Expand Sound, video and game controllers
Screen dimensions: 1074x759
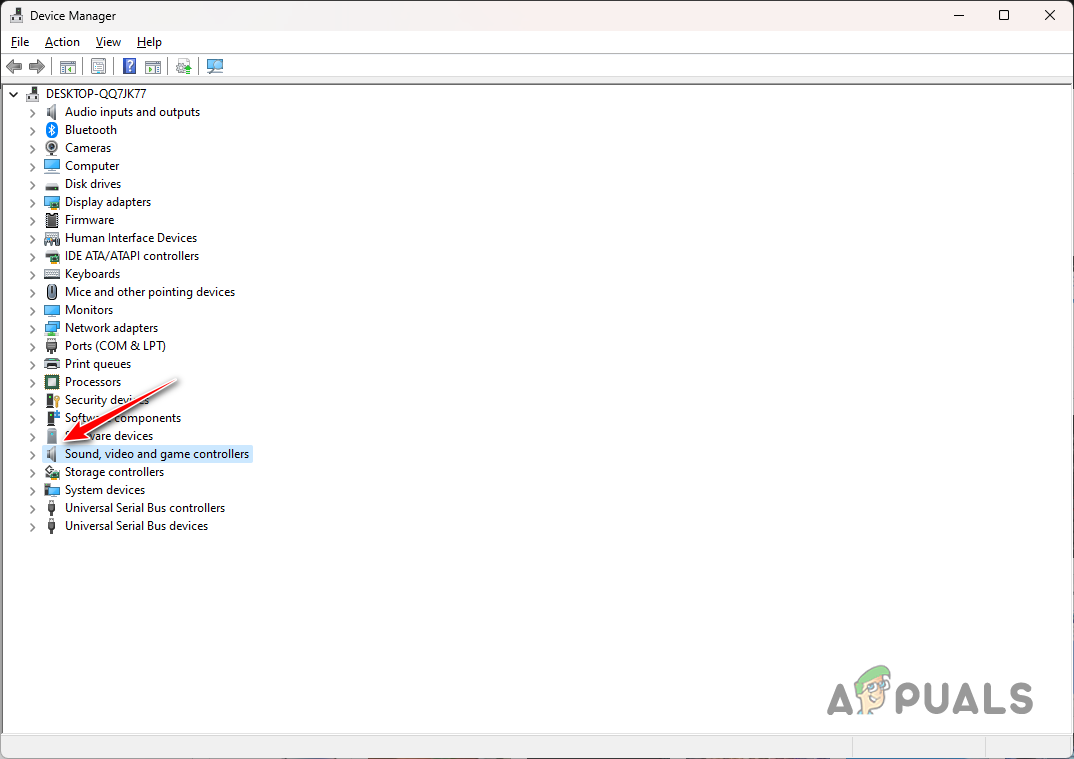coord(32,454)
